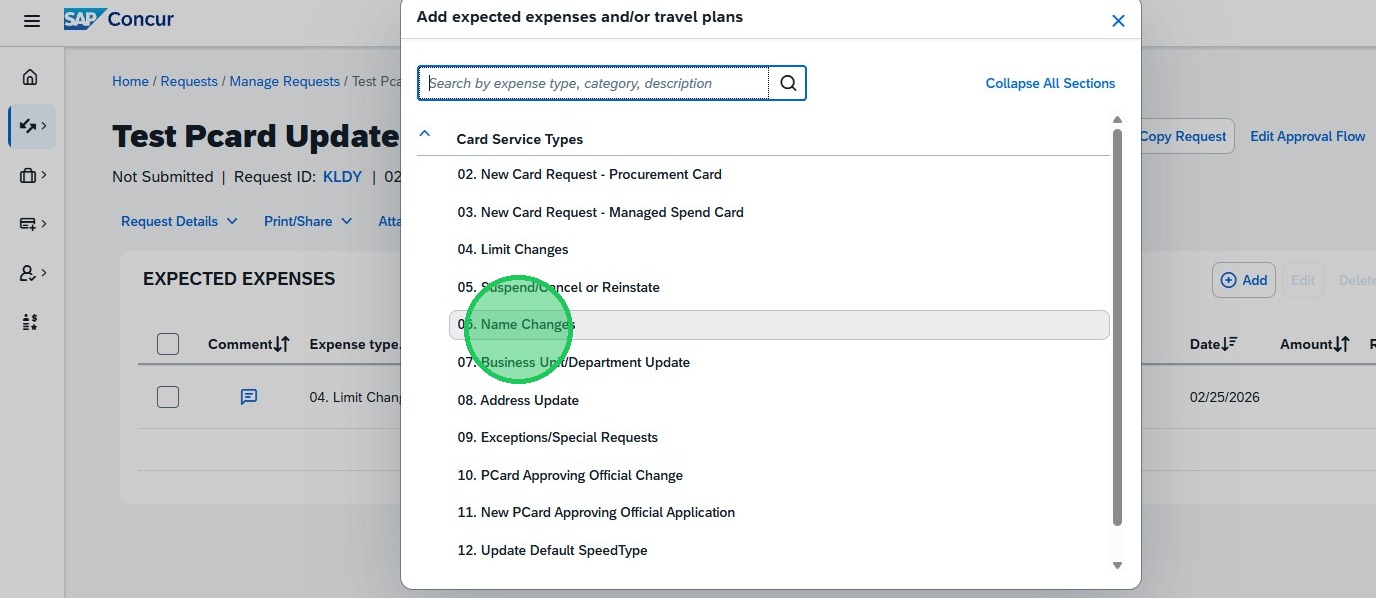Click the dialog list scrollbar thumb
This screenshot has height=598, width=1376.
1117,327
